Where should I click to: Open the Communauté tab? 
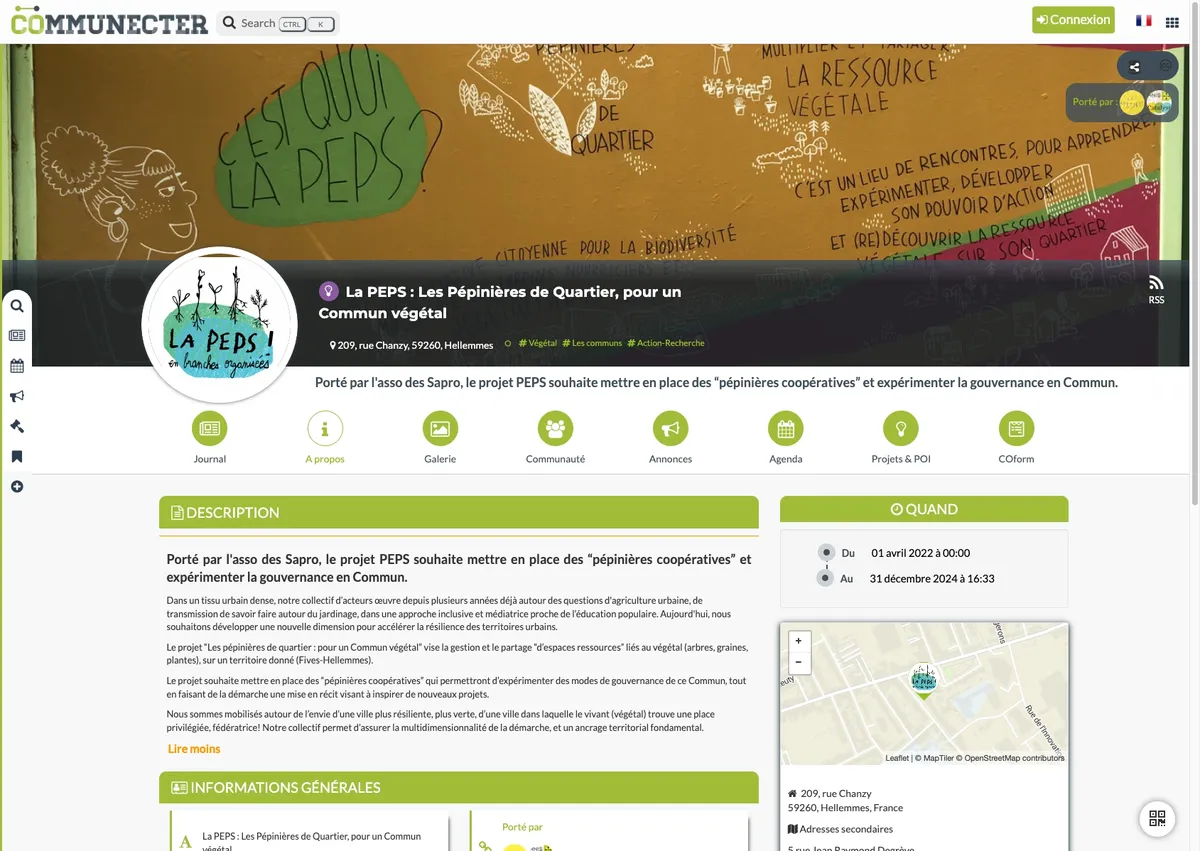click(555, 437)
